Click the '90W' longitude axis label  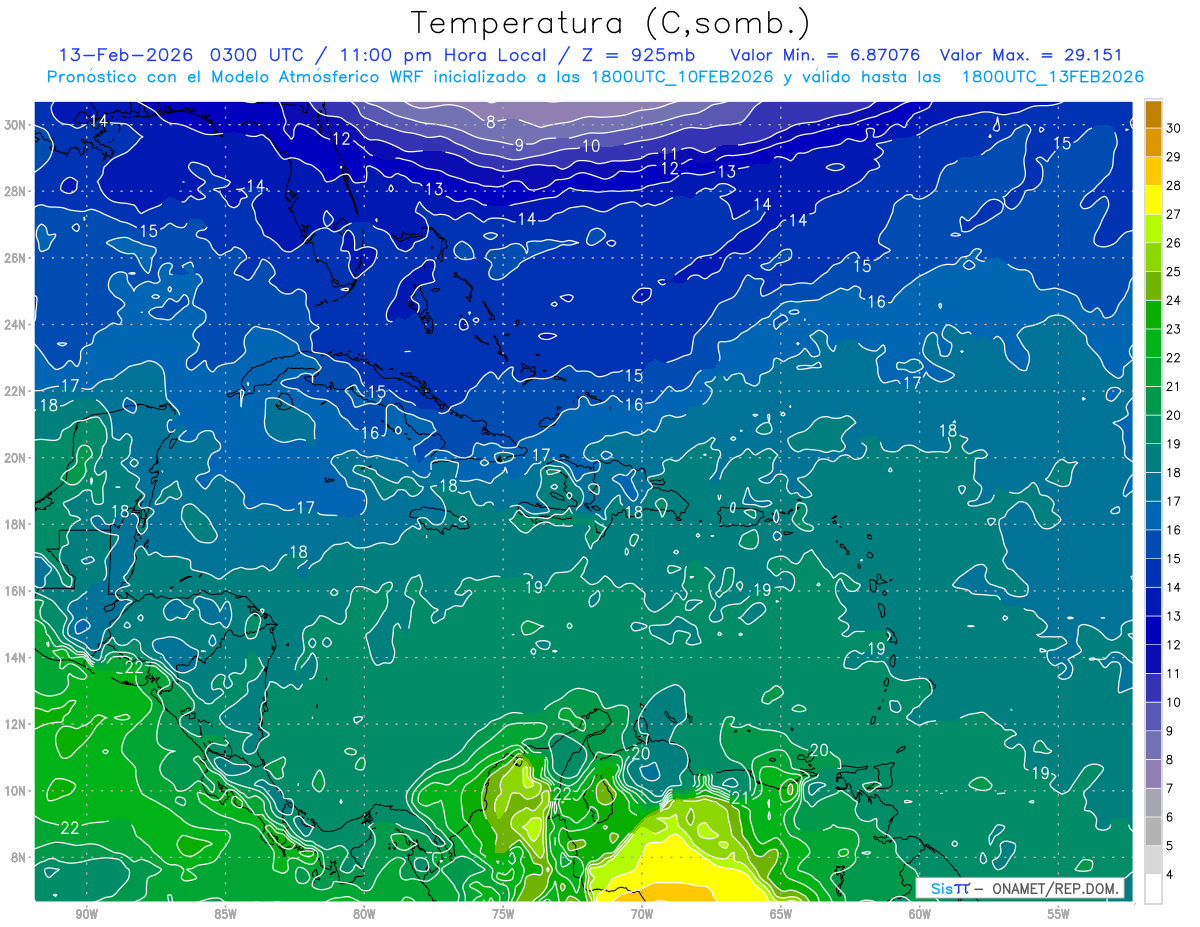point(87,915)
